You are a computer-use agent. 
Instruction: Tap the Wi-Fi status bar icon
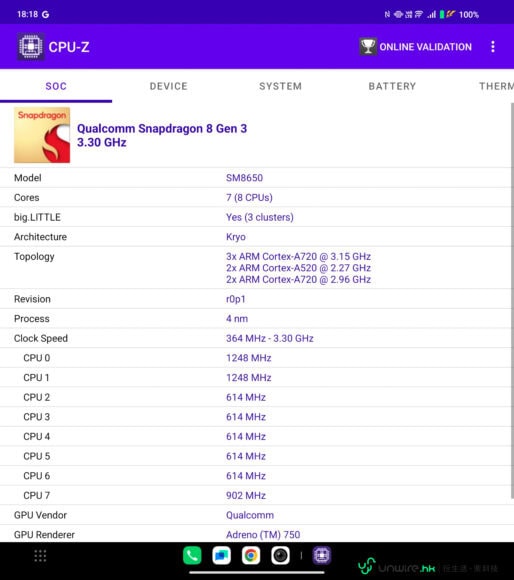[419, 14]
